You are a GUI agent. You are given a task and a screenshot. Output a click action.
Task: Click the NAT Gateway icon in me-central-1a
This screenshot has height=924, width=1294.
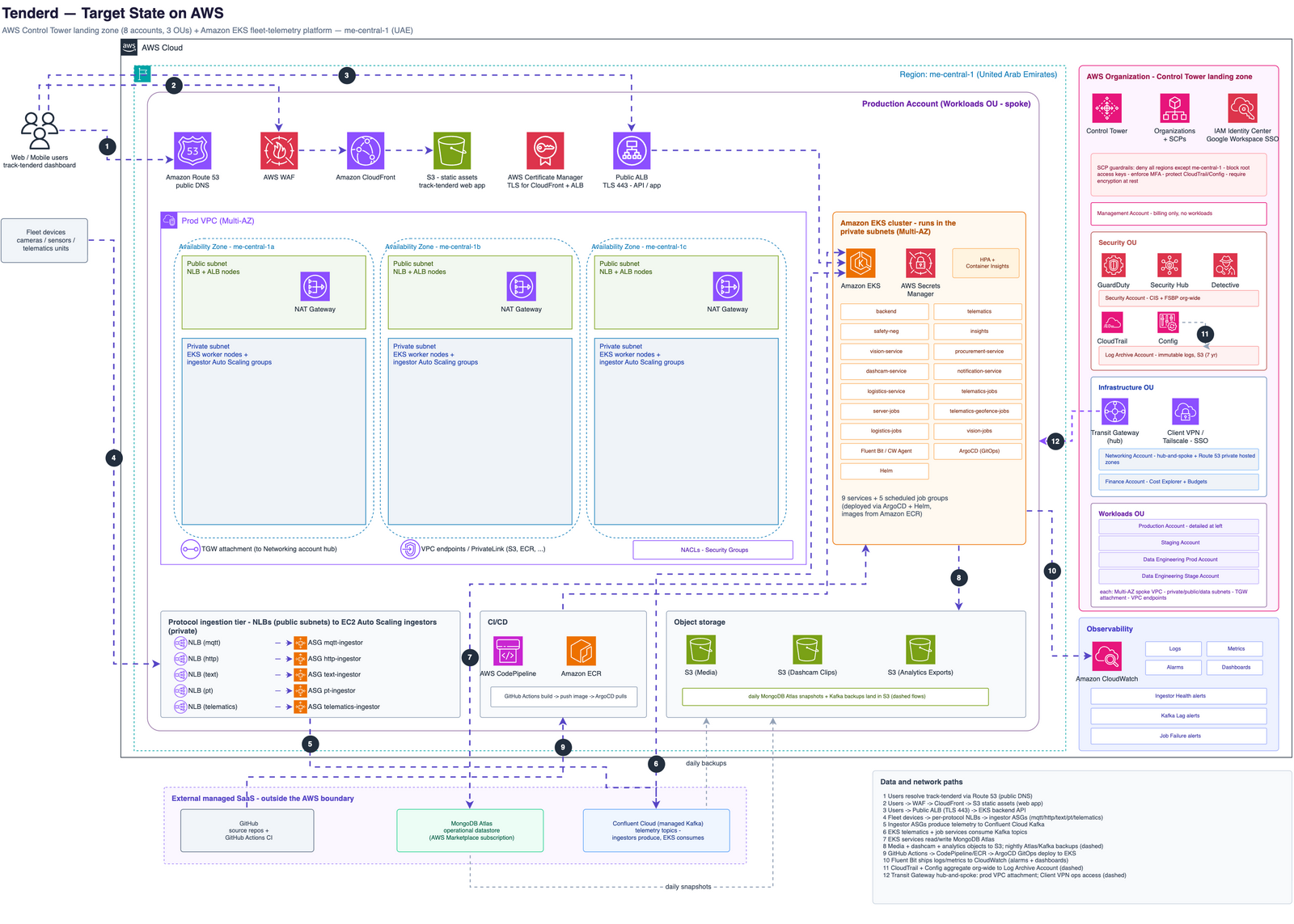[315, 286]
